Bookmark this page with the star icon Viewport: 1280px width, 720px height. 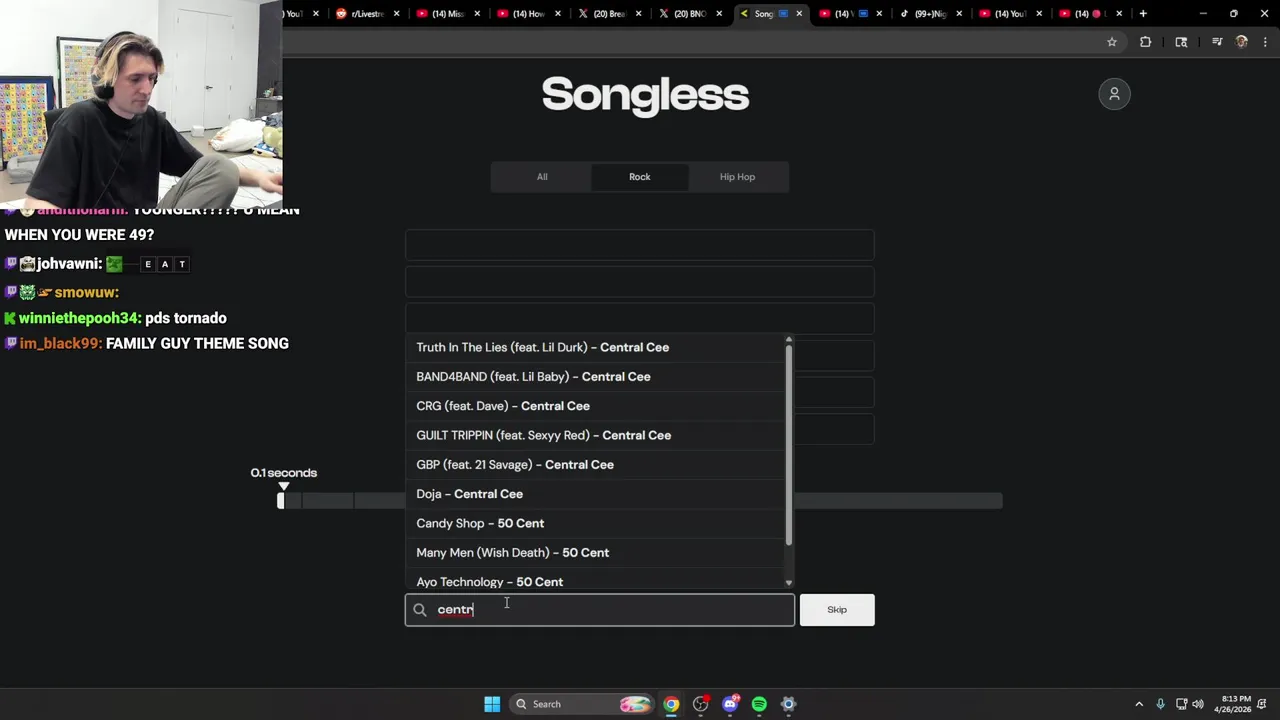point(1111,42)
